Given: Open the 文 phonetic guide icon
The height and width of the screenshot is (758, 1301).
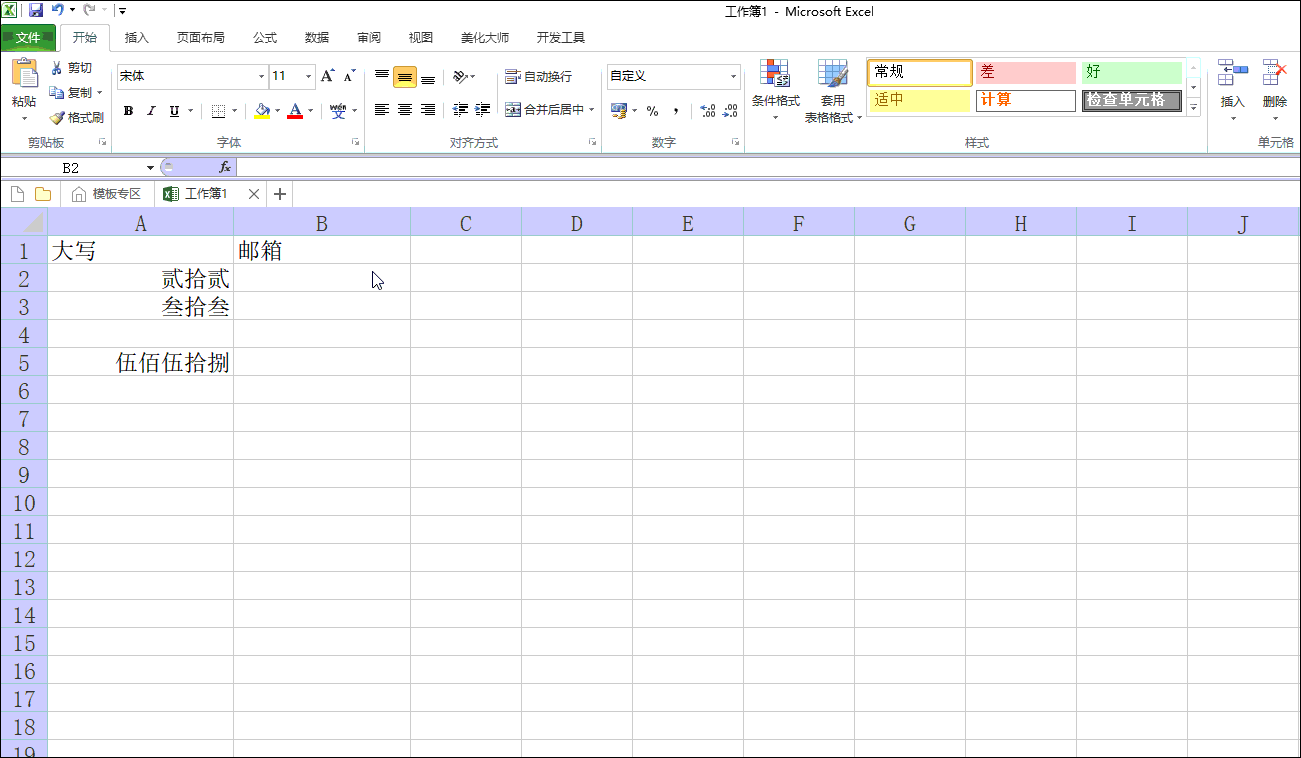Looking at the screenshot, I should coord(338,111).
